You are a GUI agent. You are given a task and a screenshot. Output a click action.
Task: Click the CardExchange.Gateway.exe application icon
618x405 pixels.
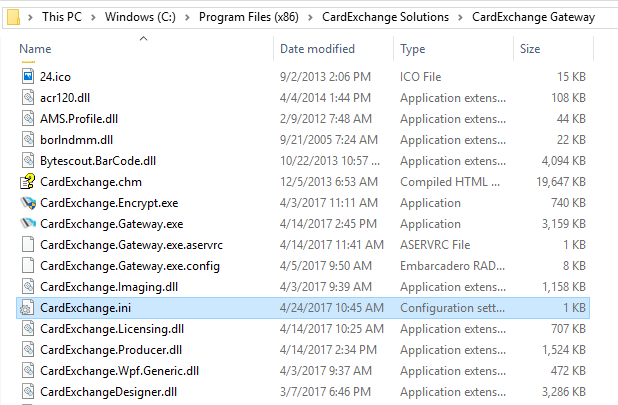pos(28,223)
